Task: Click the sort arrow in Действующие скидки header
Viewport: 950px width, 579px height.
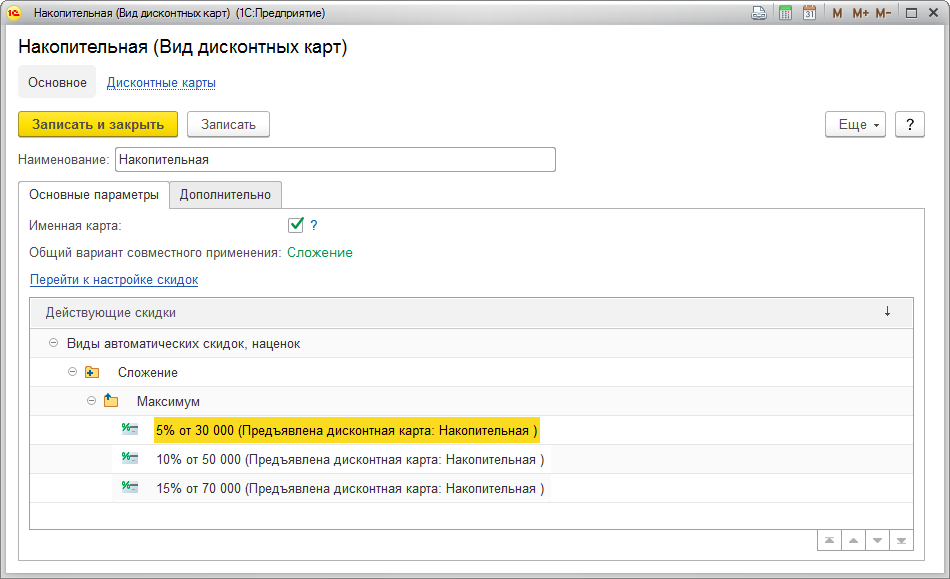Action: point(887,312)
